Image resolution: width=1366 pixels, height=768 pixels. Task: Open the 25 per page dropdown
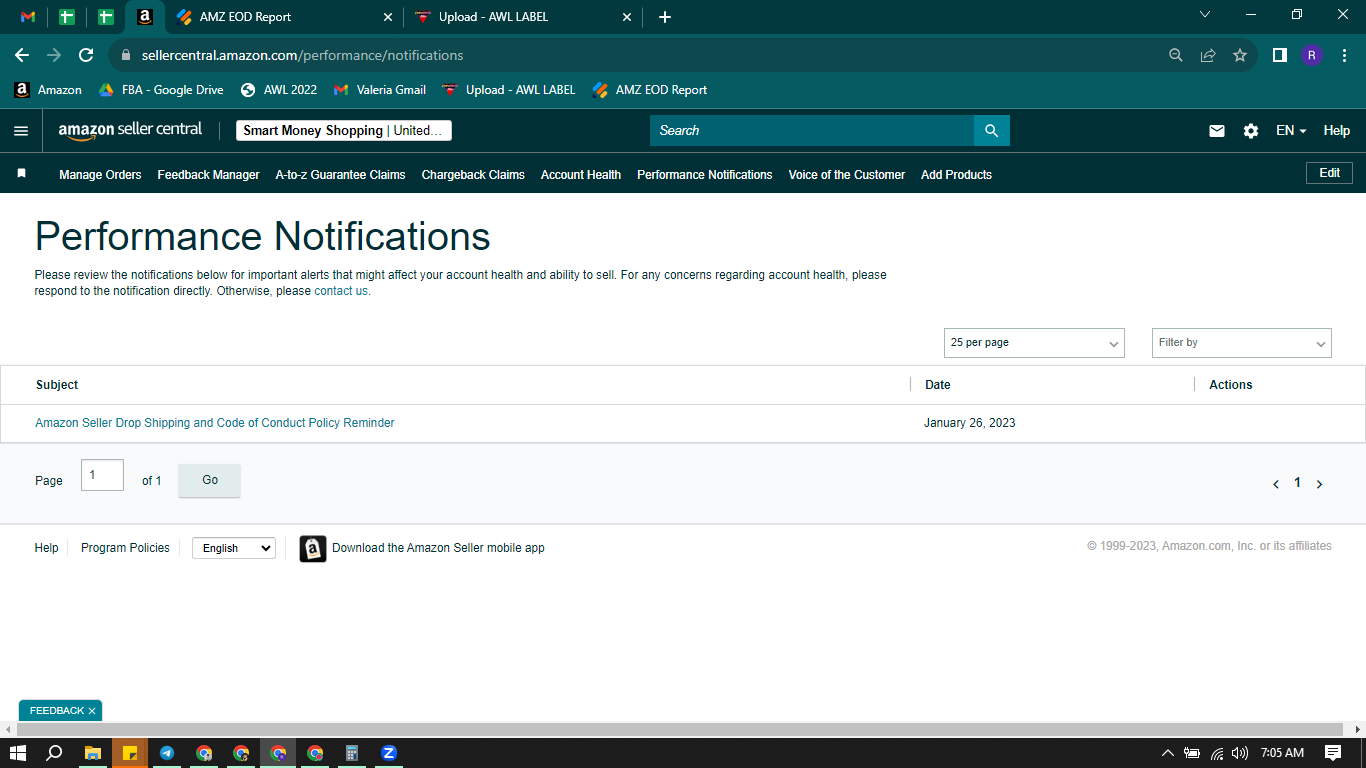[1034, 343]
